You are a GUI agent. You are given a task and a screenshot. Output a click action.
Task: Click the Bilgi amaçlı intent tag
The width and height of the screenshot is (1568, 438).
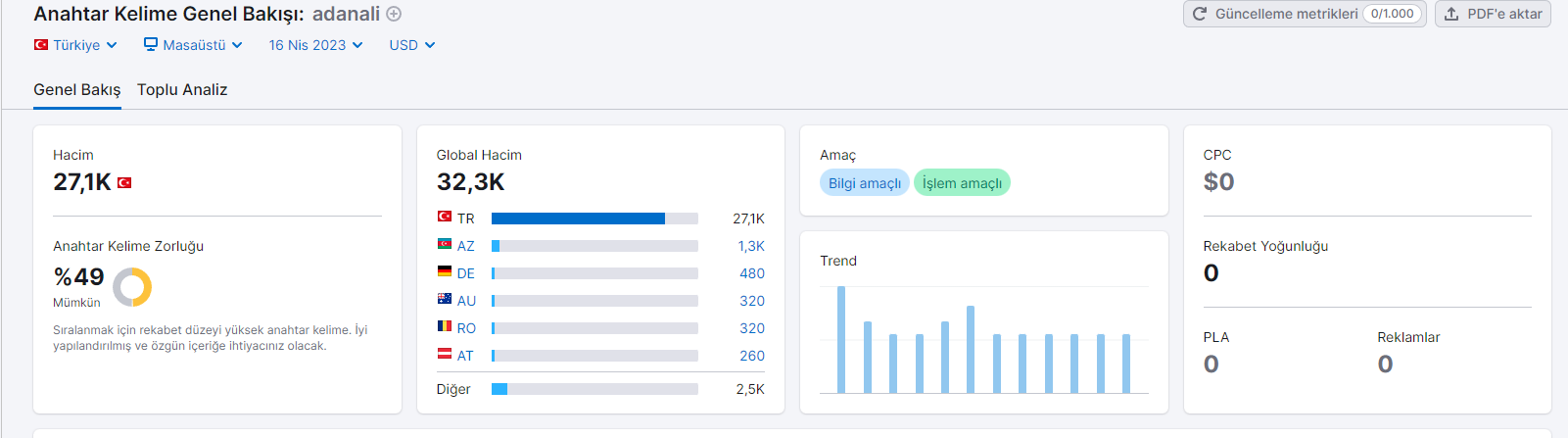(865, 183)
